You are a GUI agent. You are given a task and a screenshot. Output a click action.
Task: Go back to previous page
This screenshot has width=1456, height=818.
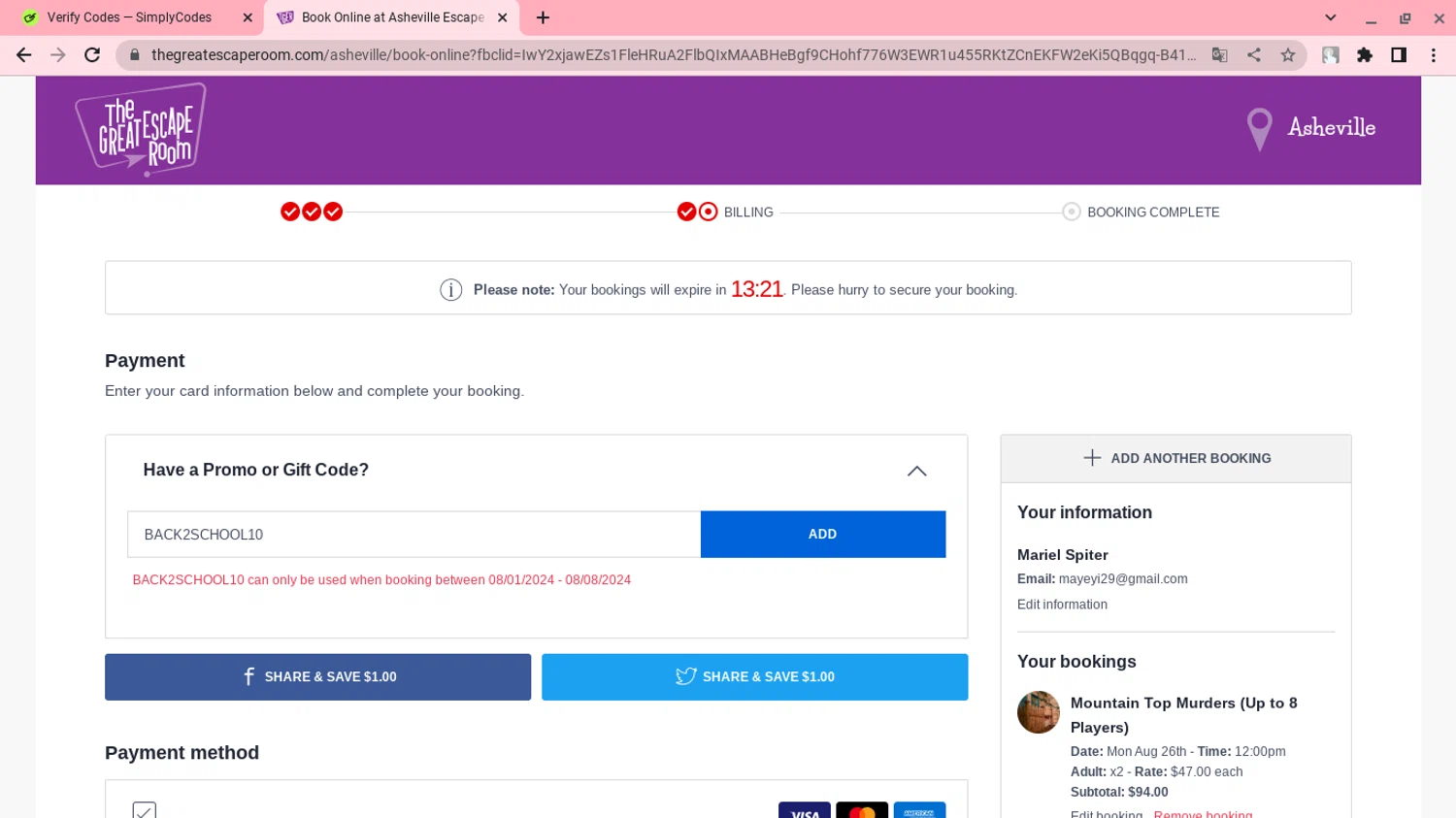coord(24,55)
